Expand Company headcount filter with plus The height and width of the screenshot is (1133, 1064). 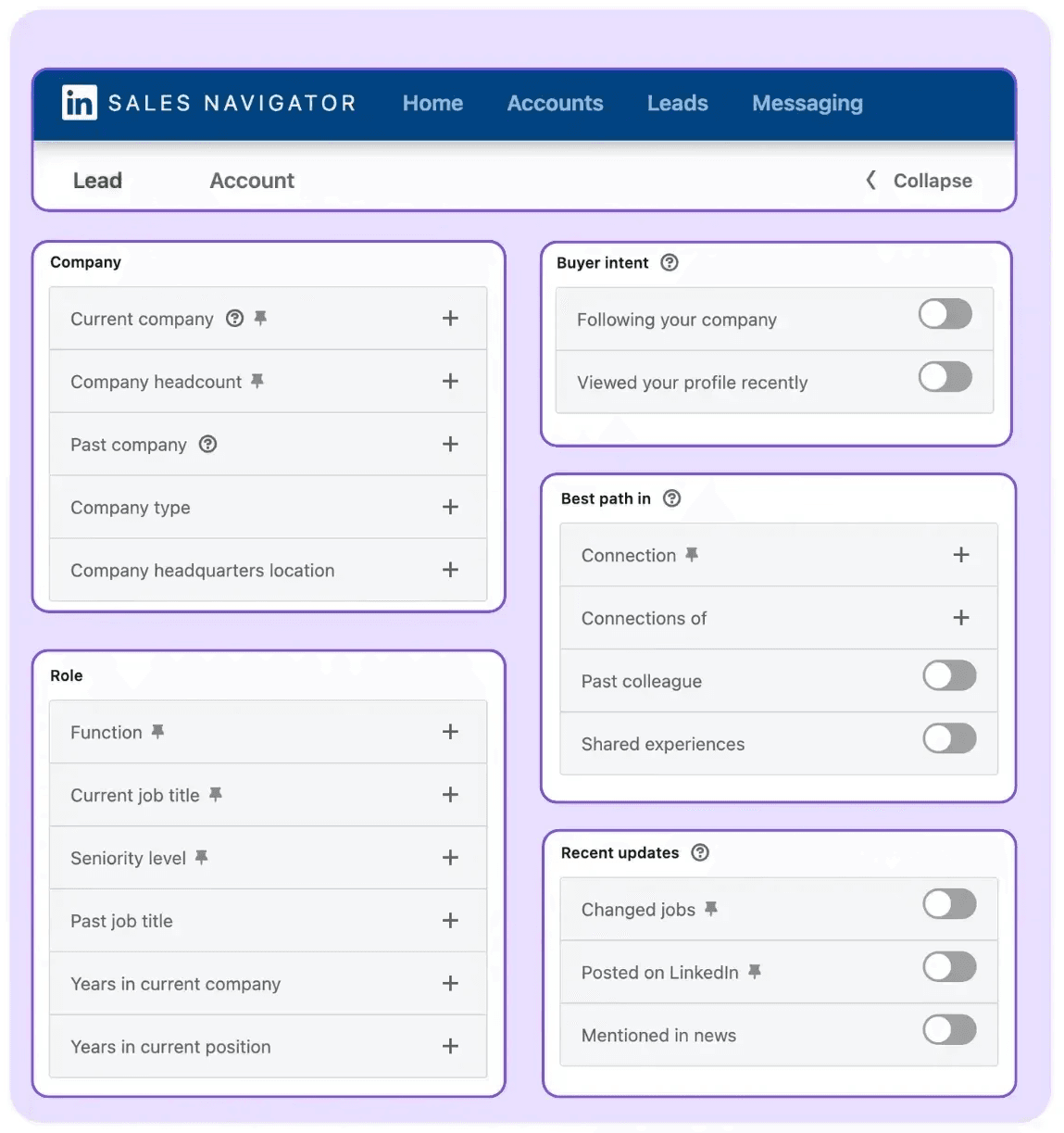point(450,381)
